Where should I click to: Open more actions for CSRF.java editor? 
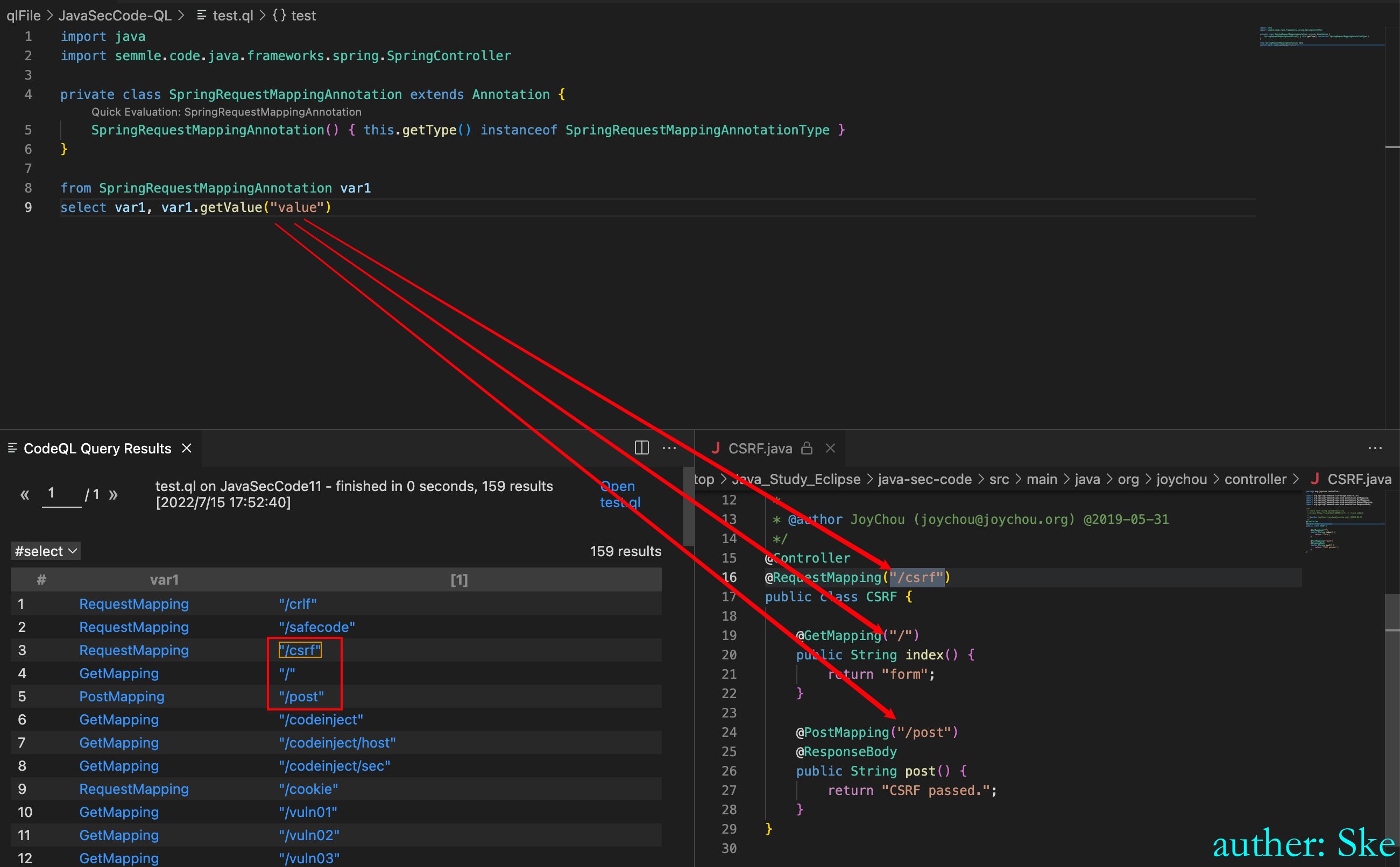point(1375,448)
